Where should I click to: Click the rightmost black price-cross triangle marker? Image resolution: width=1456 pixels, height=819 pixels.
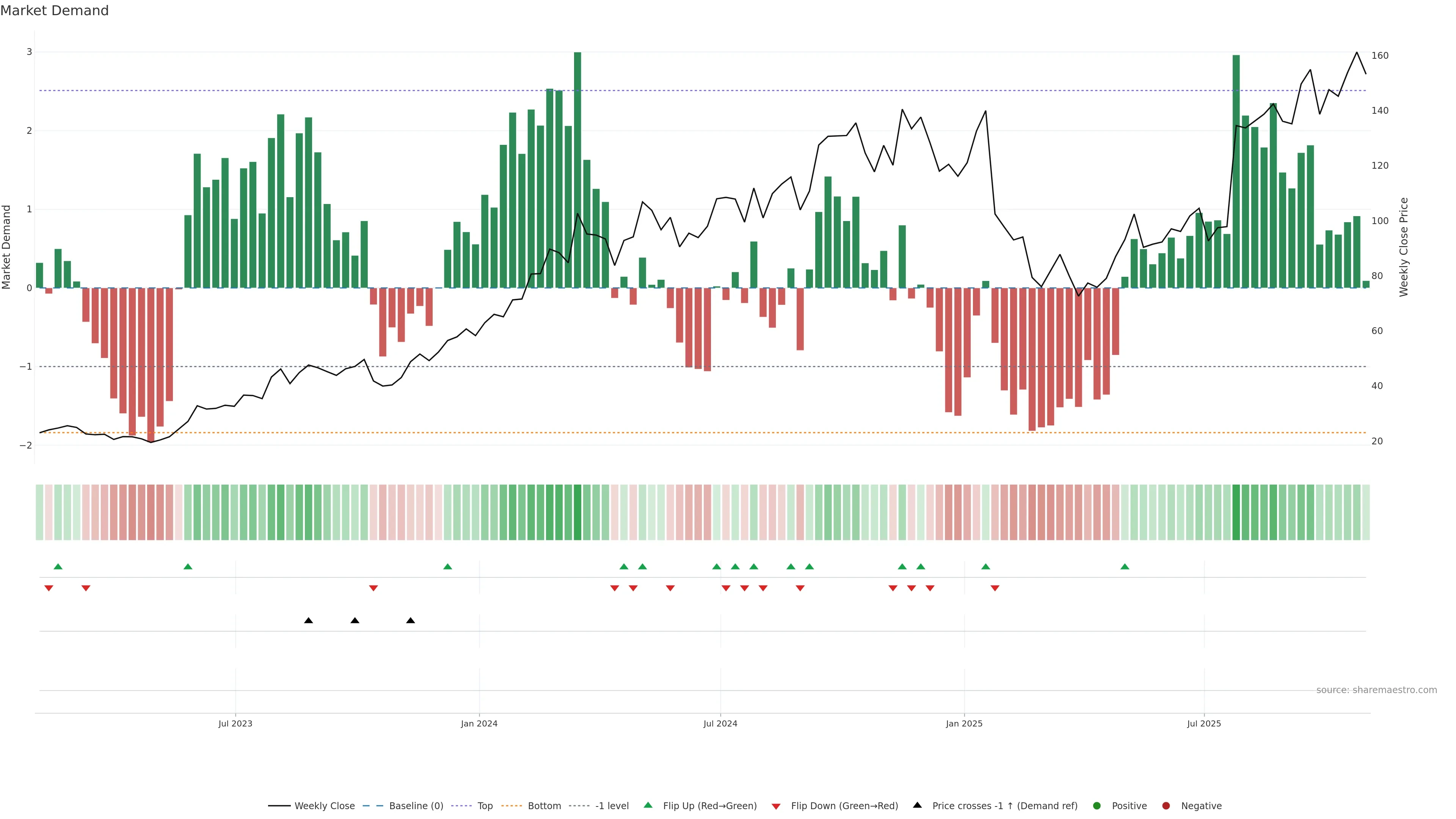pyautogui.click(x=411, y=621)
